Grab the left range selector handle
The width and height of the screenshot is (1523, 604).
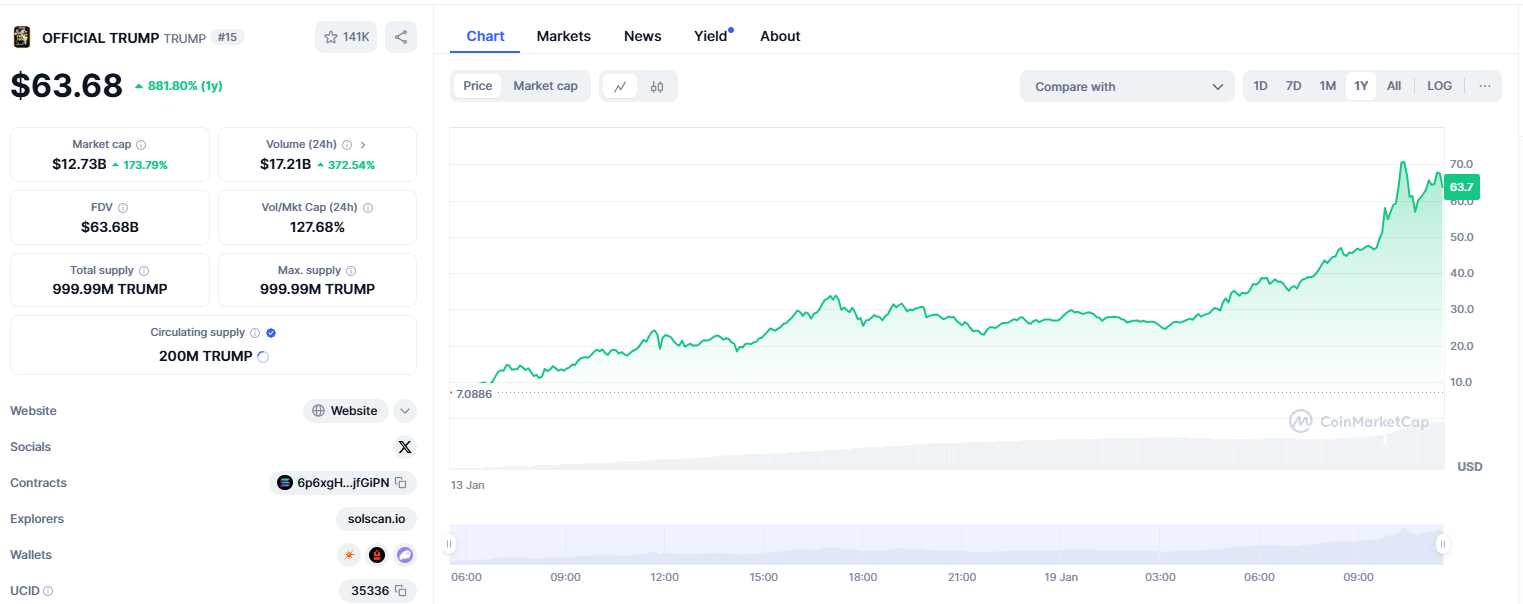[x=449, y=544]
